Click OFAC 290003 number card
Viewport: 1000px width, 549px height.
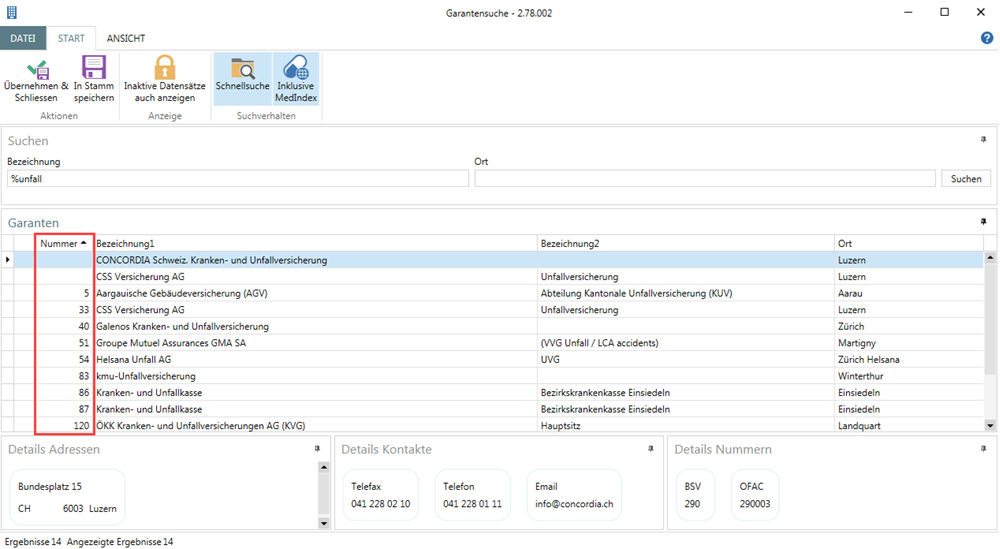click(755, 495)
